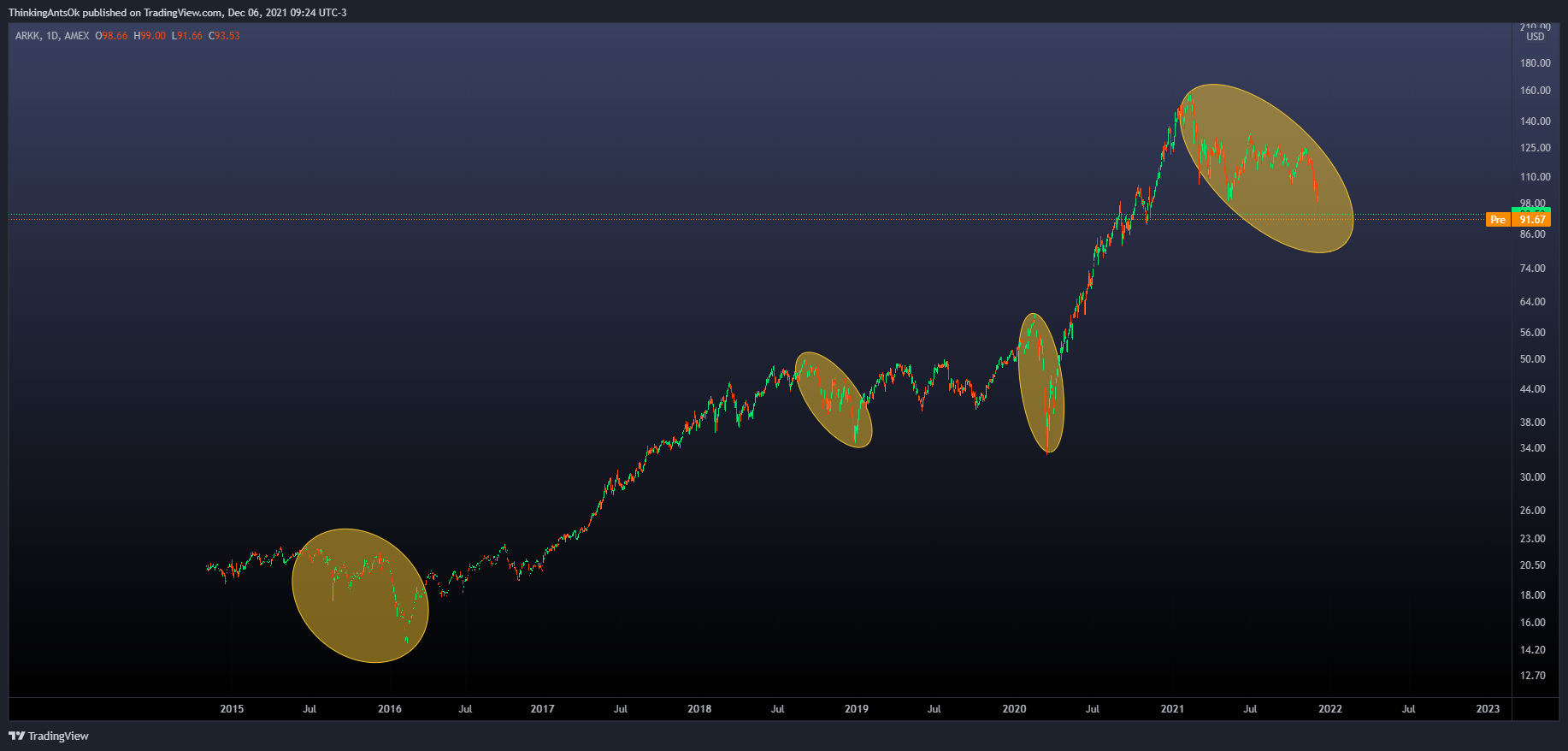This screenshot has width=1568, height=751.
Task: Click the 50.00 price axis label
Action: (x=1533, y=359)
